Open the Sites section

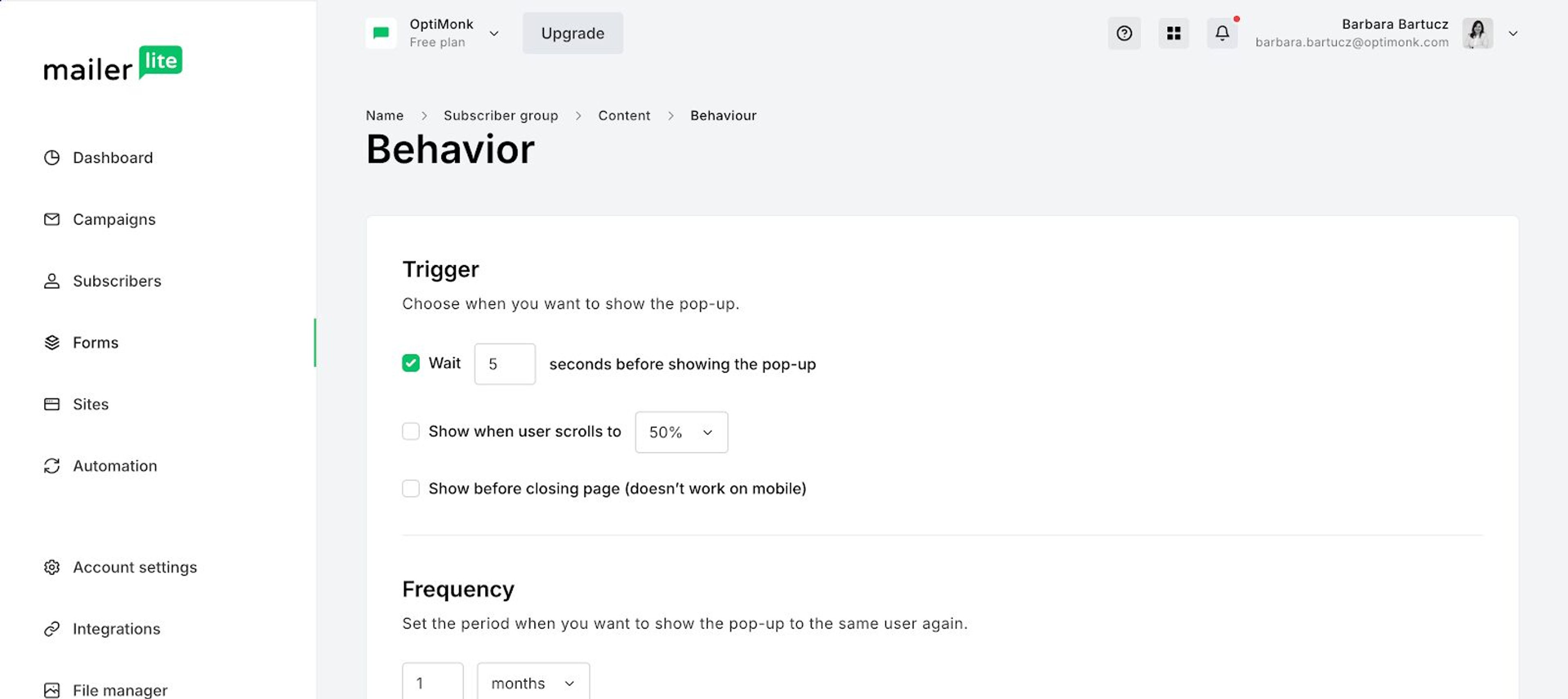pos(91,404)
